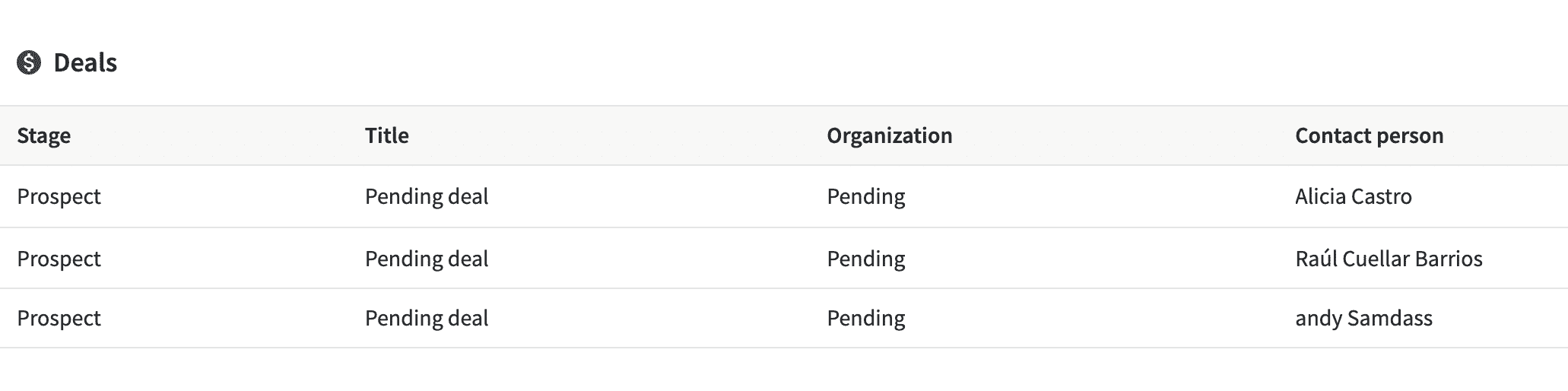Click Prospect stage in Raúl Cuellar row

[59, 259]
